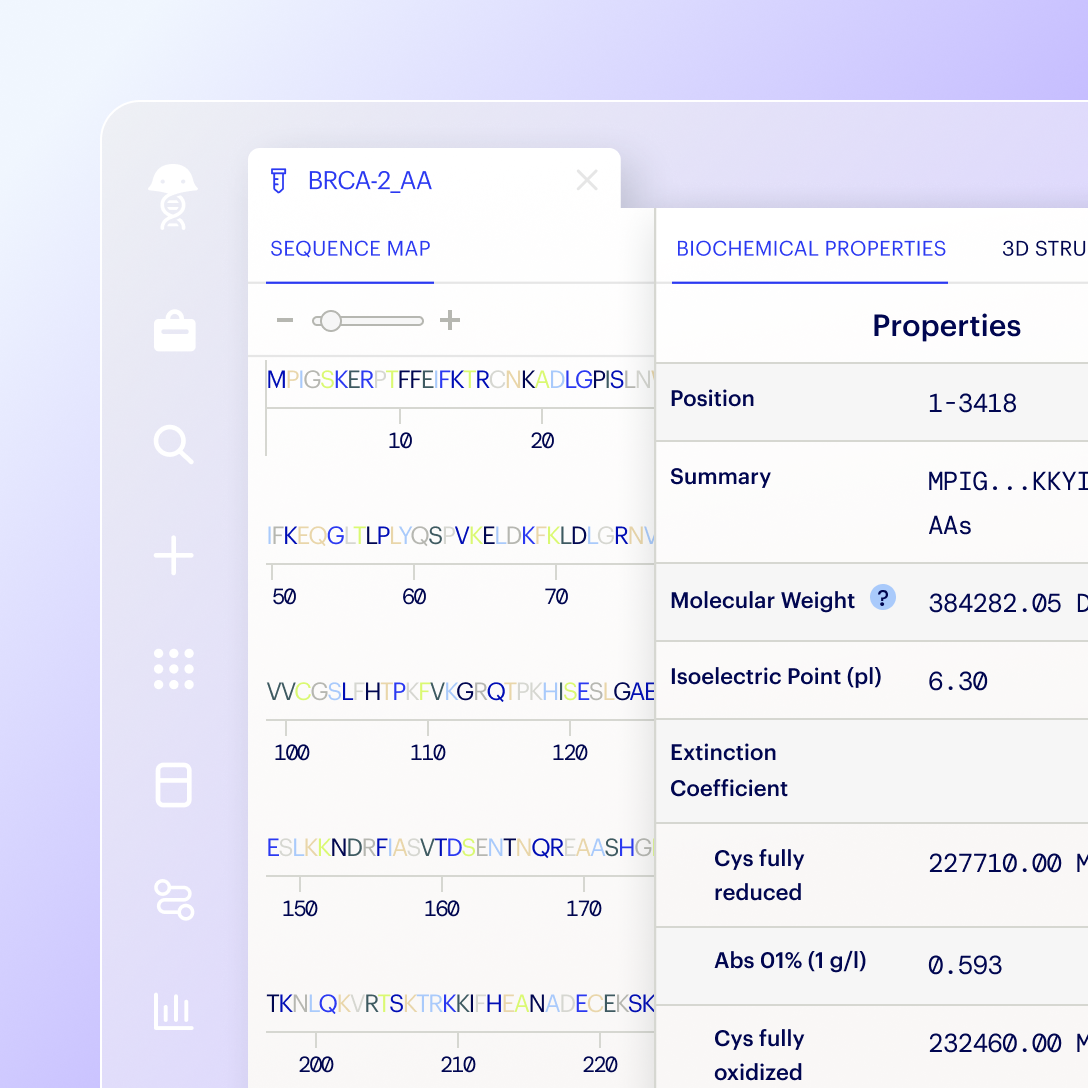Open the analytics bar chart icon
This screenshot has height=1088, width=1088.
(x=174, y=1012)
